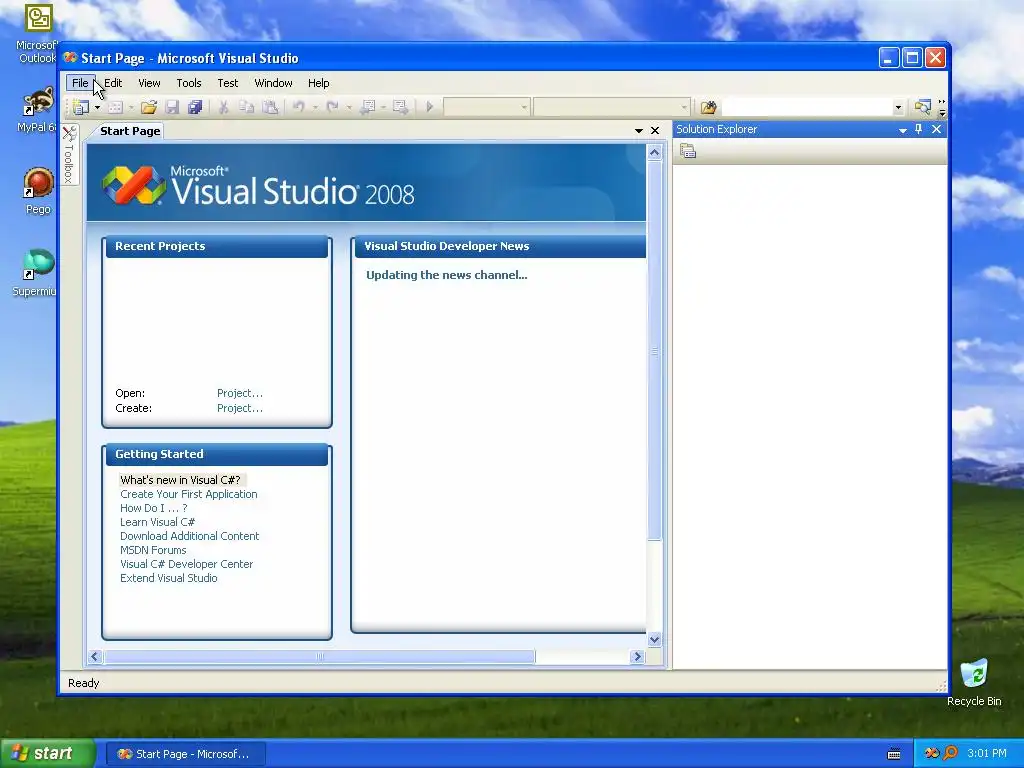
Task: Click the Windows start button
Action: [x=47, y=754]
